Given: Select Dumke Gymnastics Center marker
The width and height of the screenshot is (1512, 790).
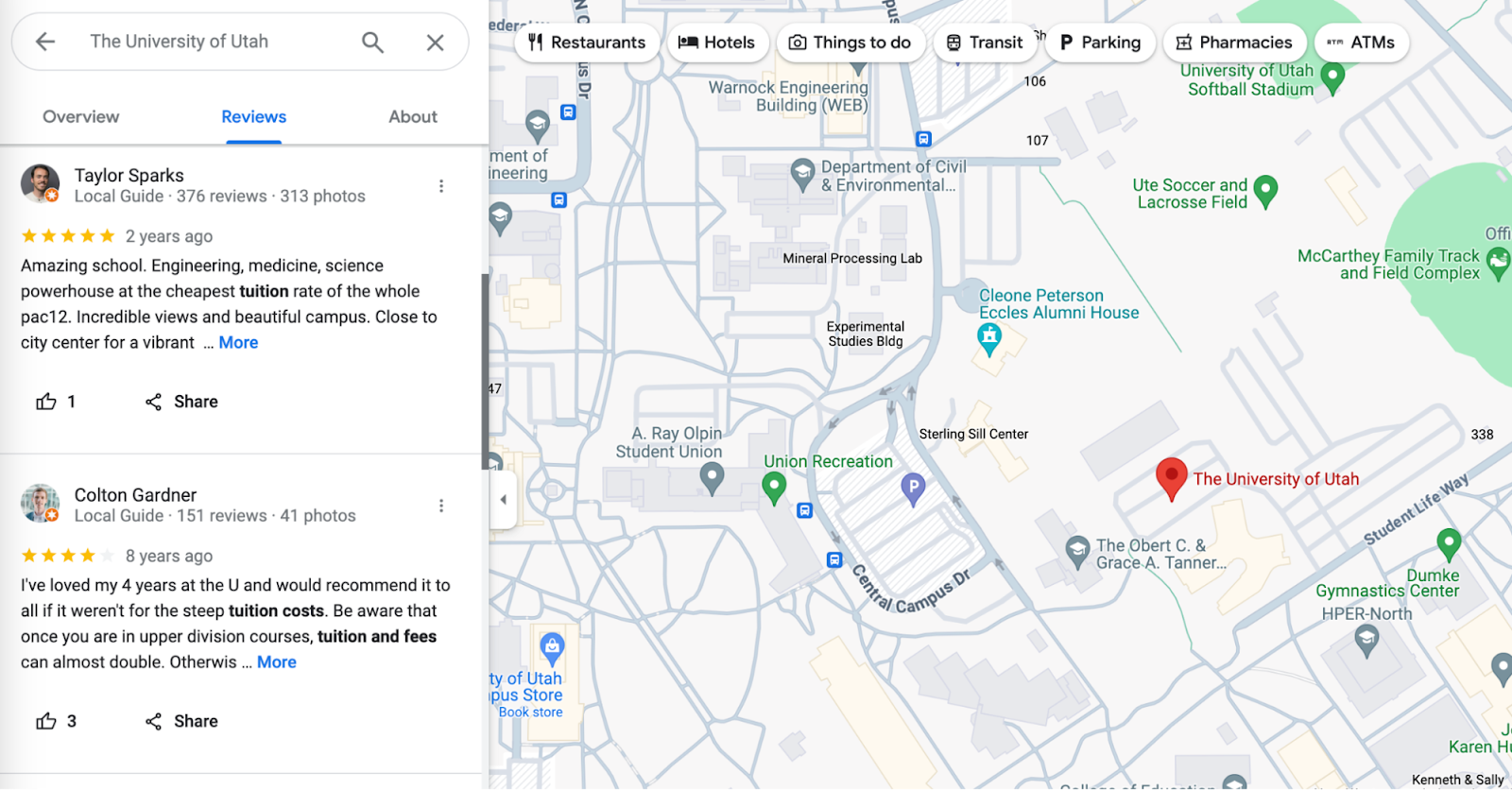Looking at the screenshot, I should (x=1449, y=545).
